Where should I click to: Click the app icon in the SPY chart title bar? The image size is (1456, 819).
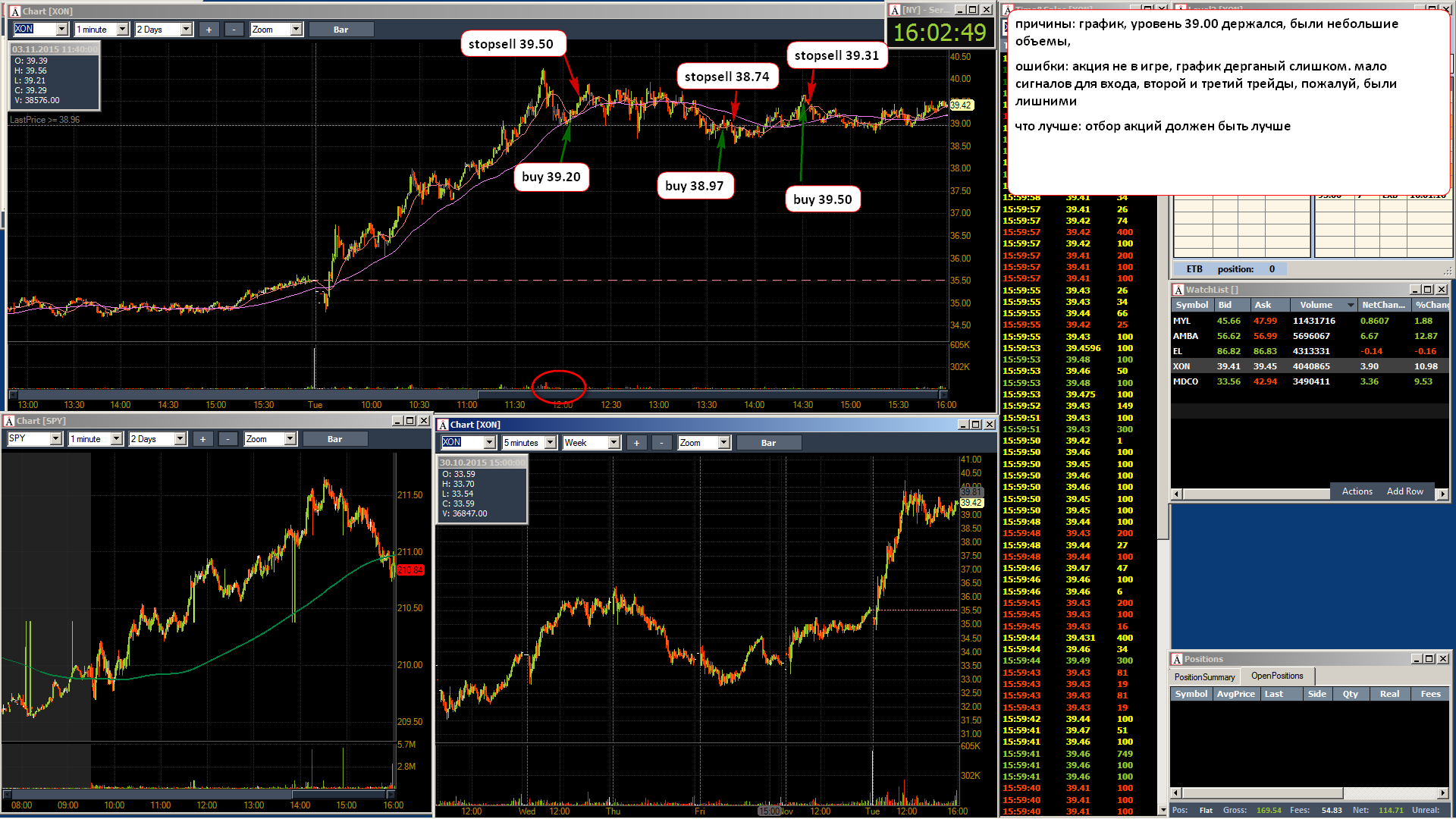tap(9, 421)
